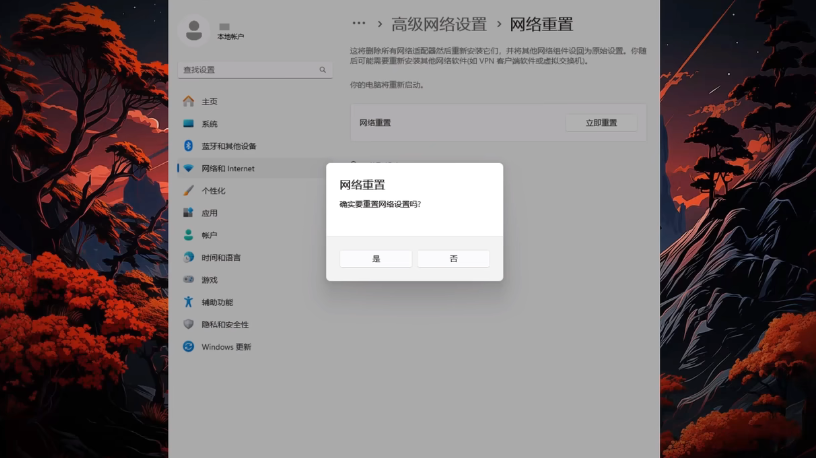This screenshot has height=458, width=816.
Task: Open the 系统 settings icon
Action: 188,124
